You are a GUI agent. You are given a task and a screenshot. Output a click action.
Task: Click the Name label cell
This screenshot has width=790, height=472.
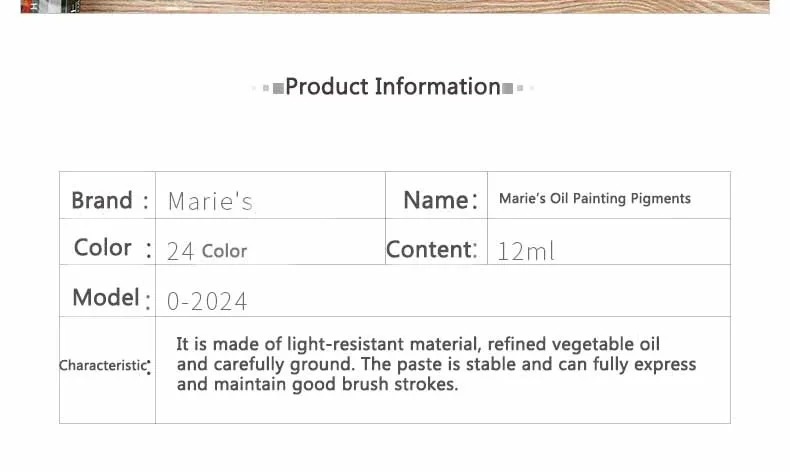pyautogui.click(x=436, y=195)
